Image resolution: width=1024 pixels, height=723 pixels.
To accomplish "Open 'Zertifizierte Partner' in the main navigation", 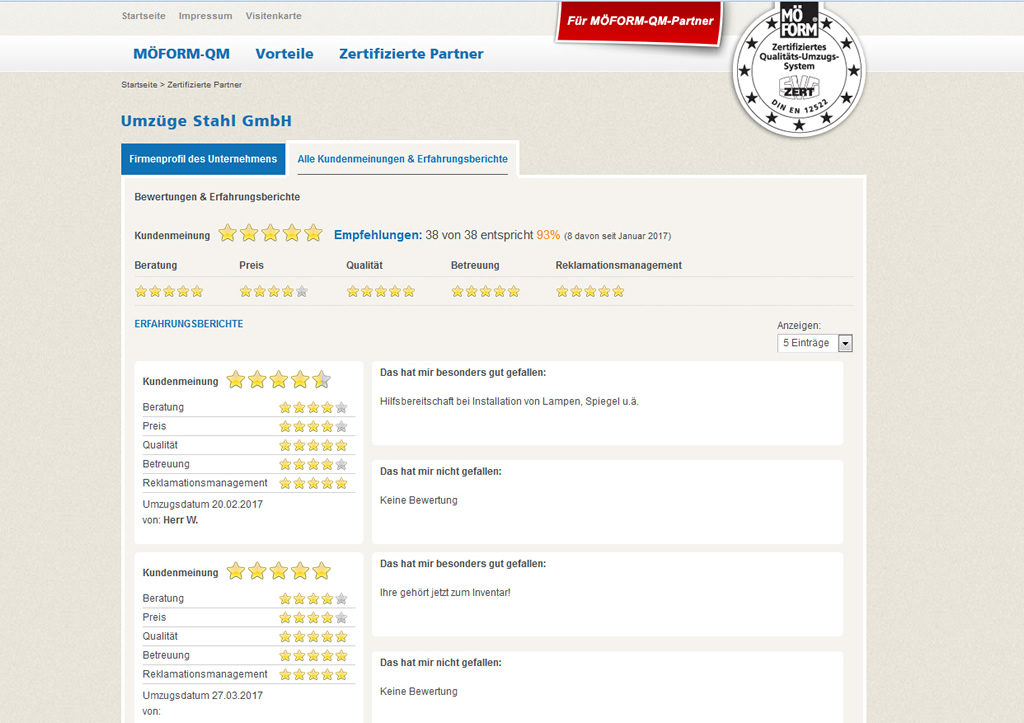I will (x=411, y=54).
